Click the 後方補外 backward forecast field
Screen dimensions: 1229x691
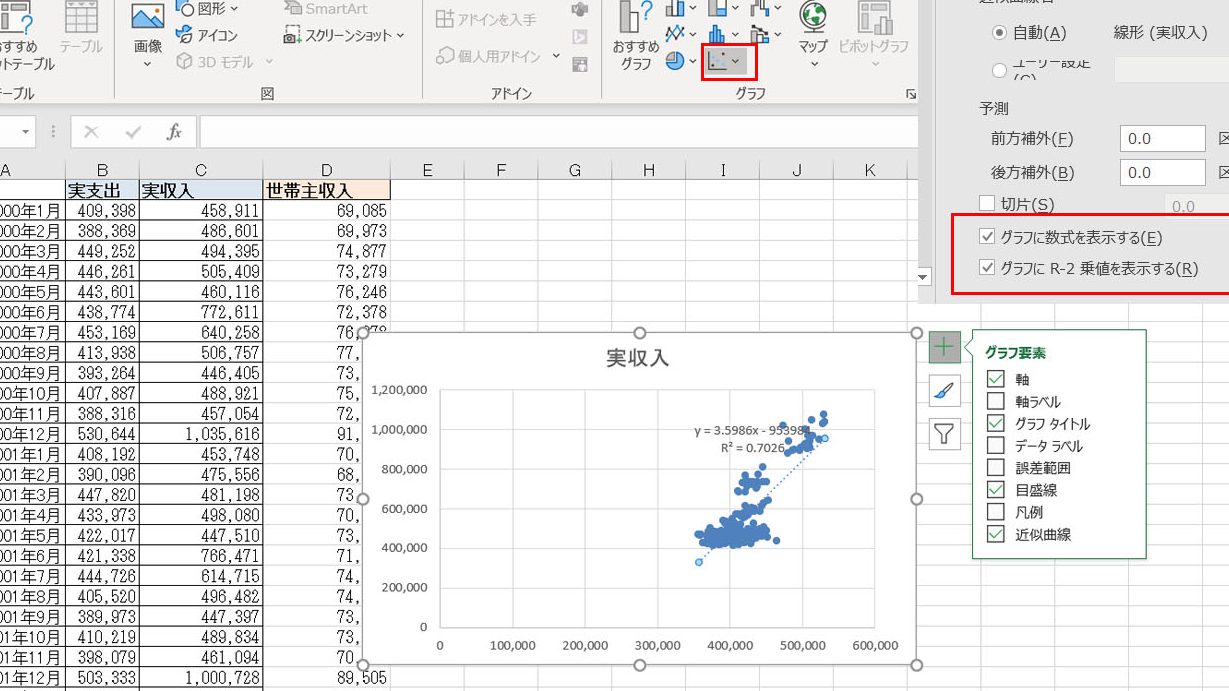1162,172
